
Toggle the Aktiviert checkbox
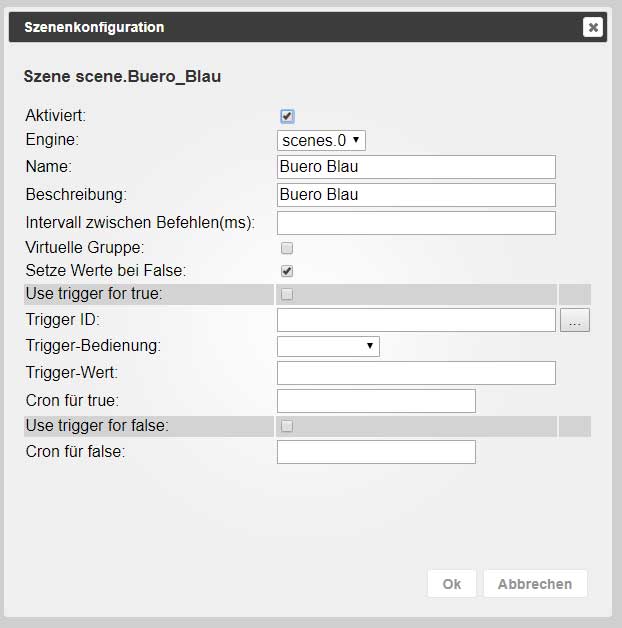(287, 117)
